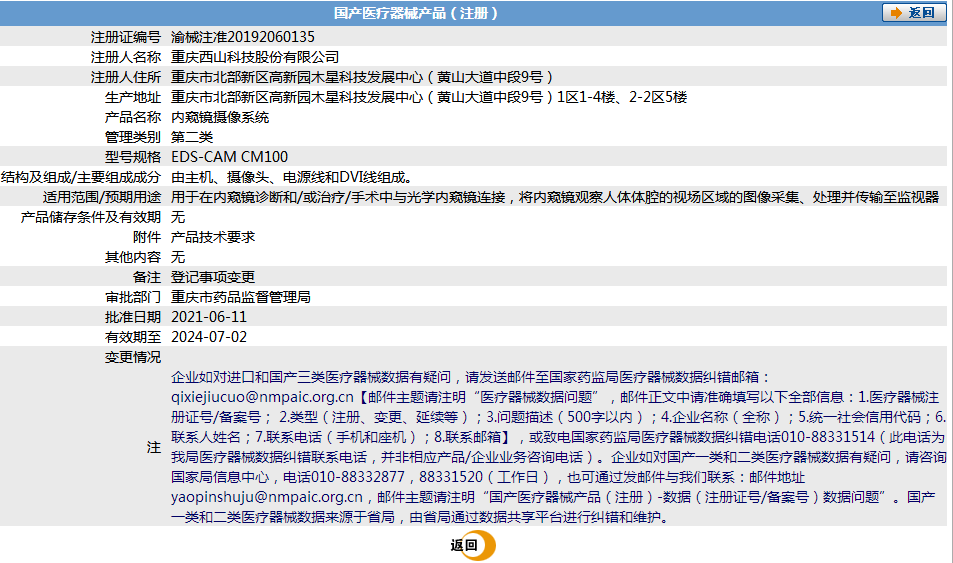Click the 适用范围/预期用途 label
The height and width of the screenshot is (563, 953).
click(x=101, y=197)
